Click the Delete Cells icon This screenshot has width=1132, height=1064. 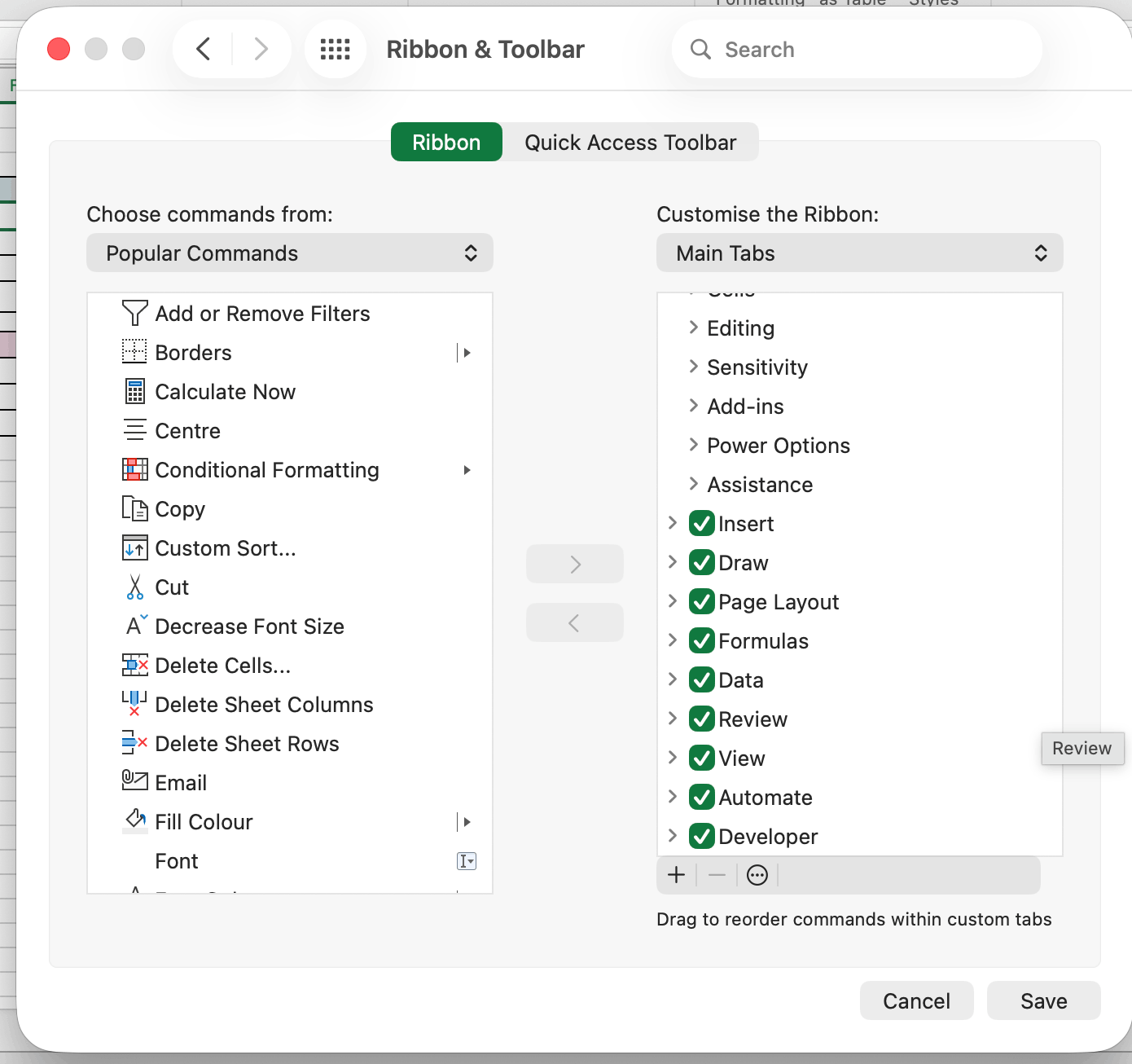coord(134,665)
